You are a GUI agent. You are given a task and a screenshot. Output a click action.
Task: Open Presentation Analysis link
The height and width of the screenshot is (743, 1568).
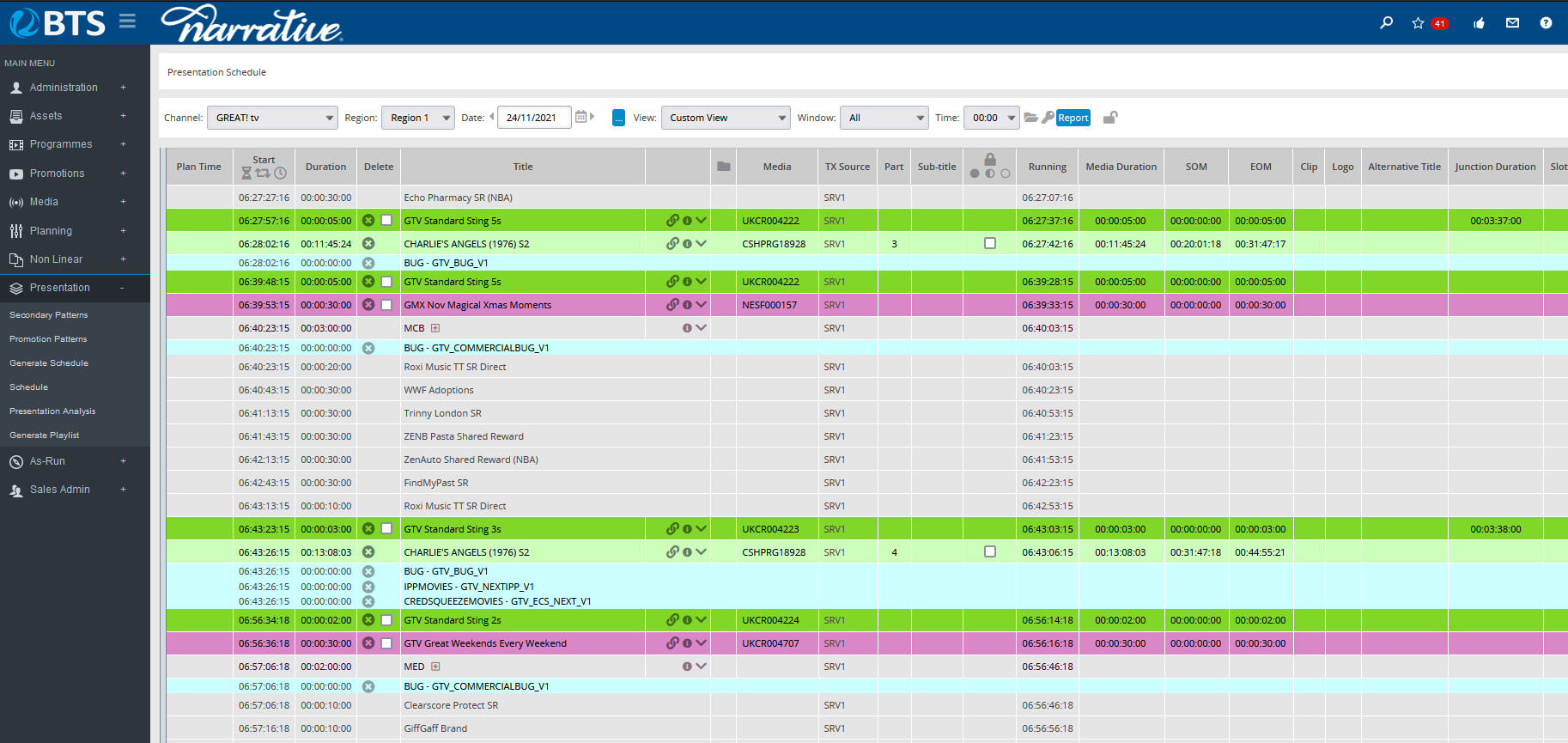click(x=52, y=411)
